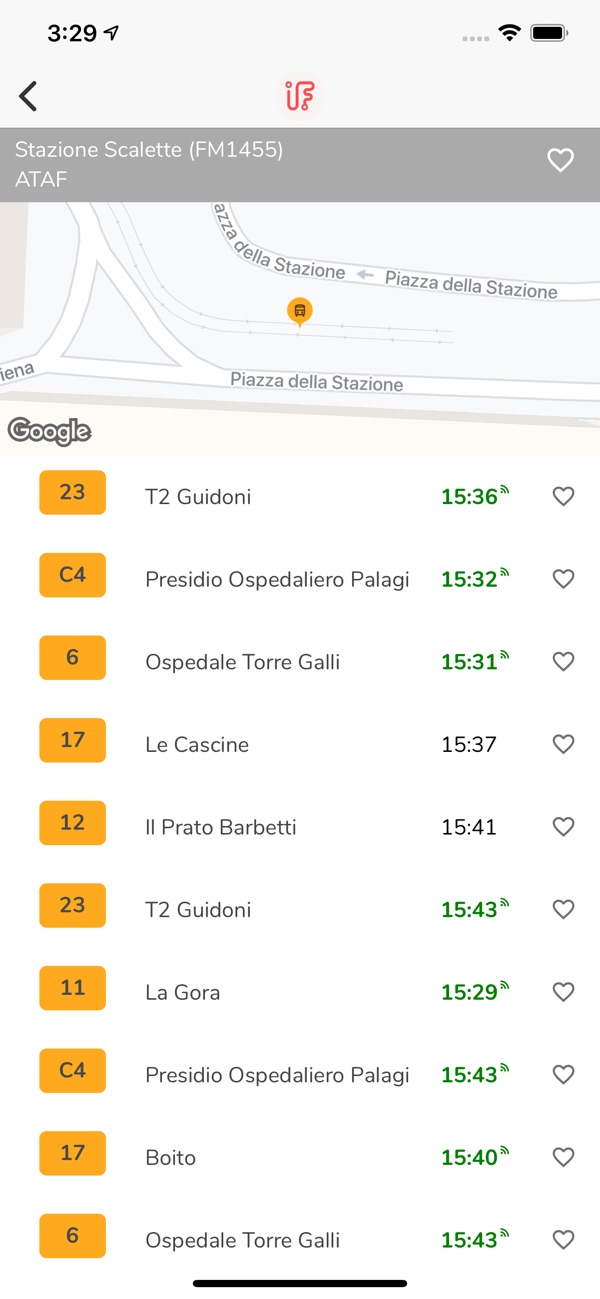Screen dimensions: 600x1299
Task: Tap the back arrow icon
Action: point(28,96)
